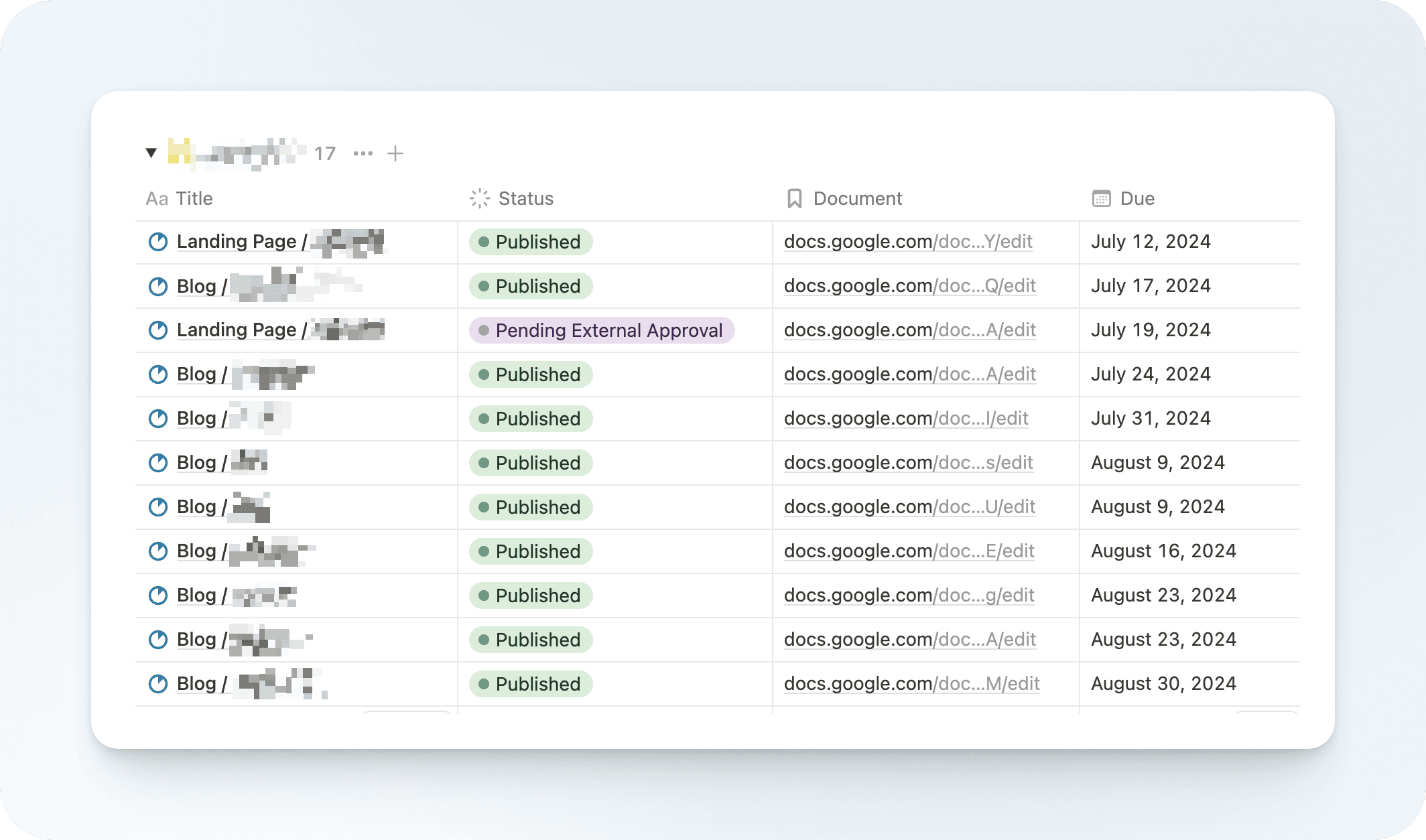Open Title column header menu
Viewport: 1426px width, 840px height.
point(194,199)
